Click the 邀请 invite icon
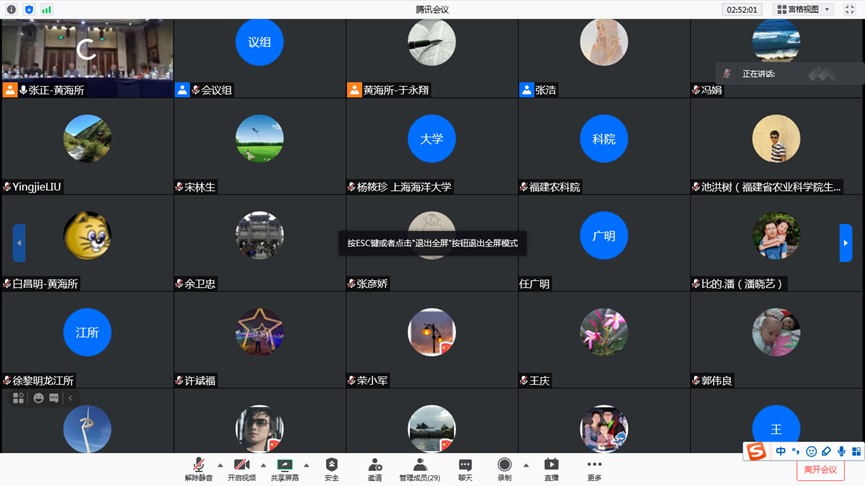Viewport: 865px width, 486px height. pyautogui.click(x=374, y=466)
